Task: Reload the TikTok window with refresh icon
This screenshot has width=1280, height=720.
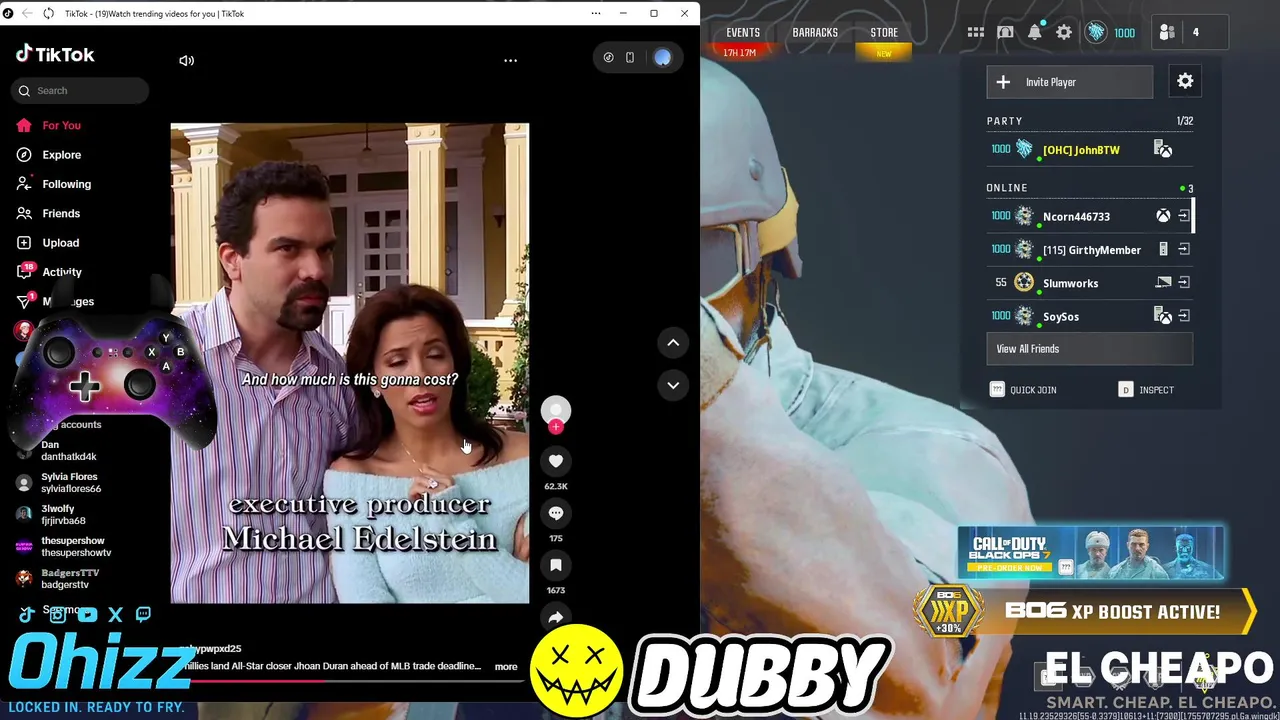Action: (x=48, y=13)
